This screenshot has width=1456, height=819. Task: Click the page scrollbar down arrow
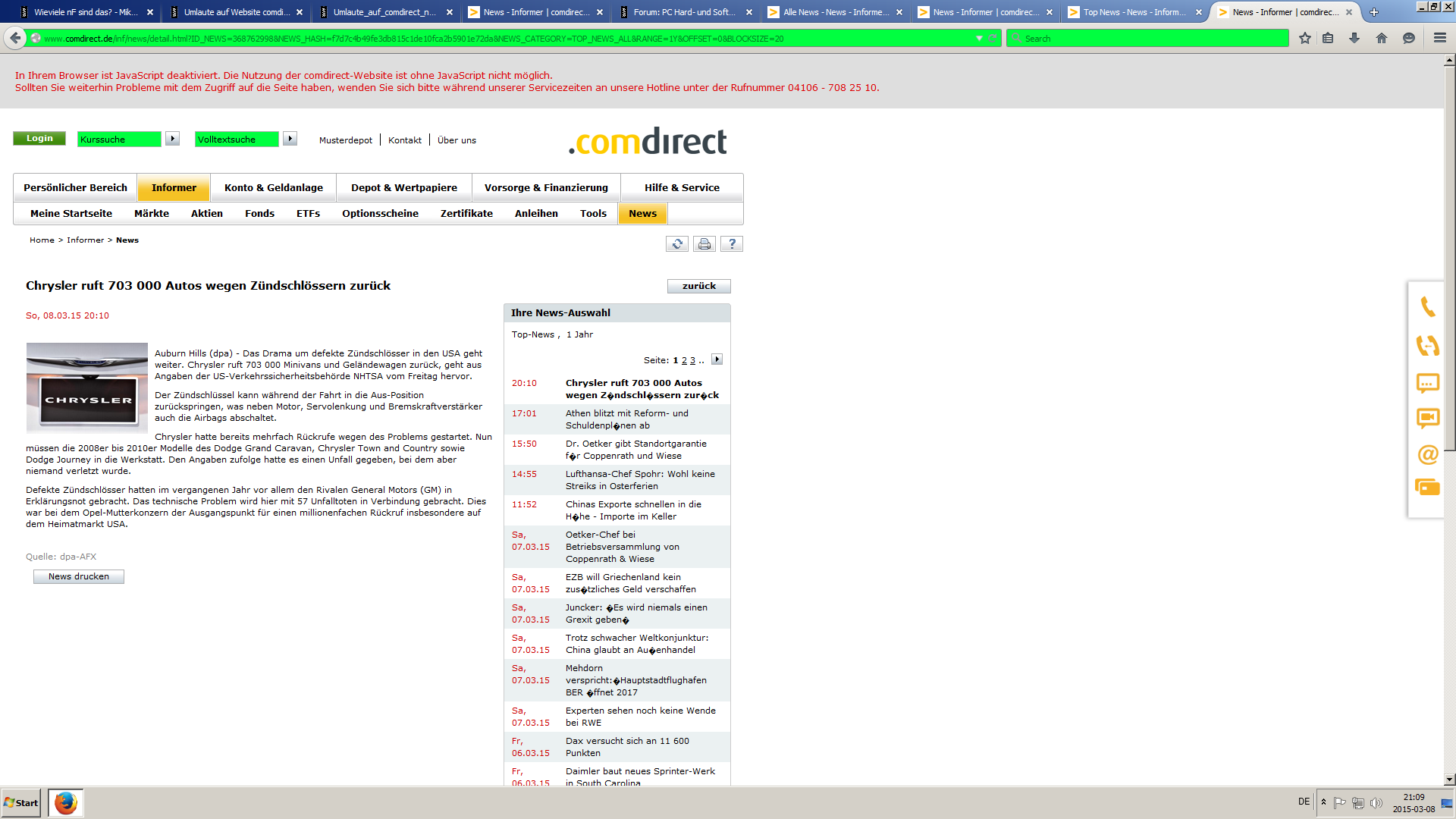click(x=1449, y=779)
